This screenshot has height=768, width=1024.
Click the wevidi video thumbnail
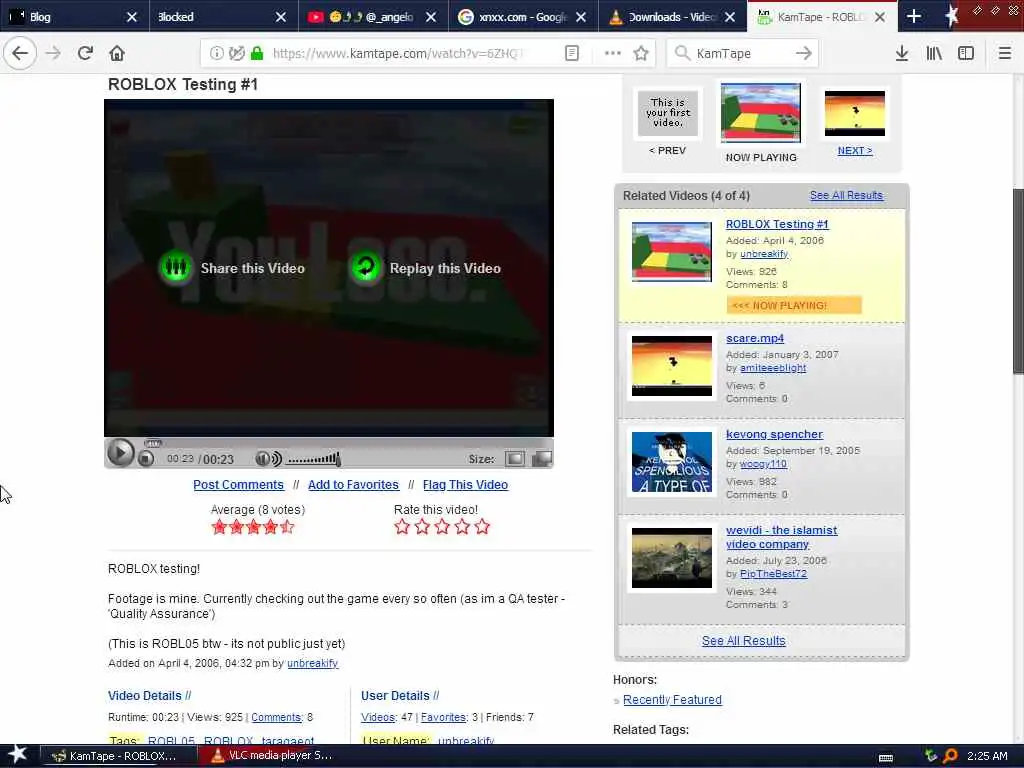coord(671,558)
